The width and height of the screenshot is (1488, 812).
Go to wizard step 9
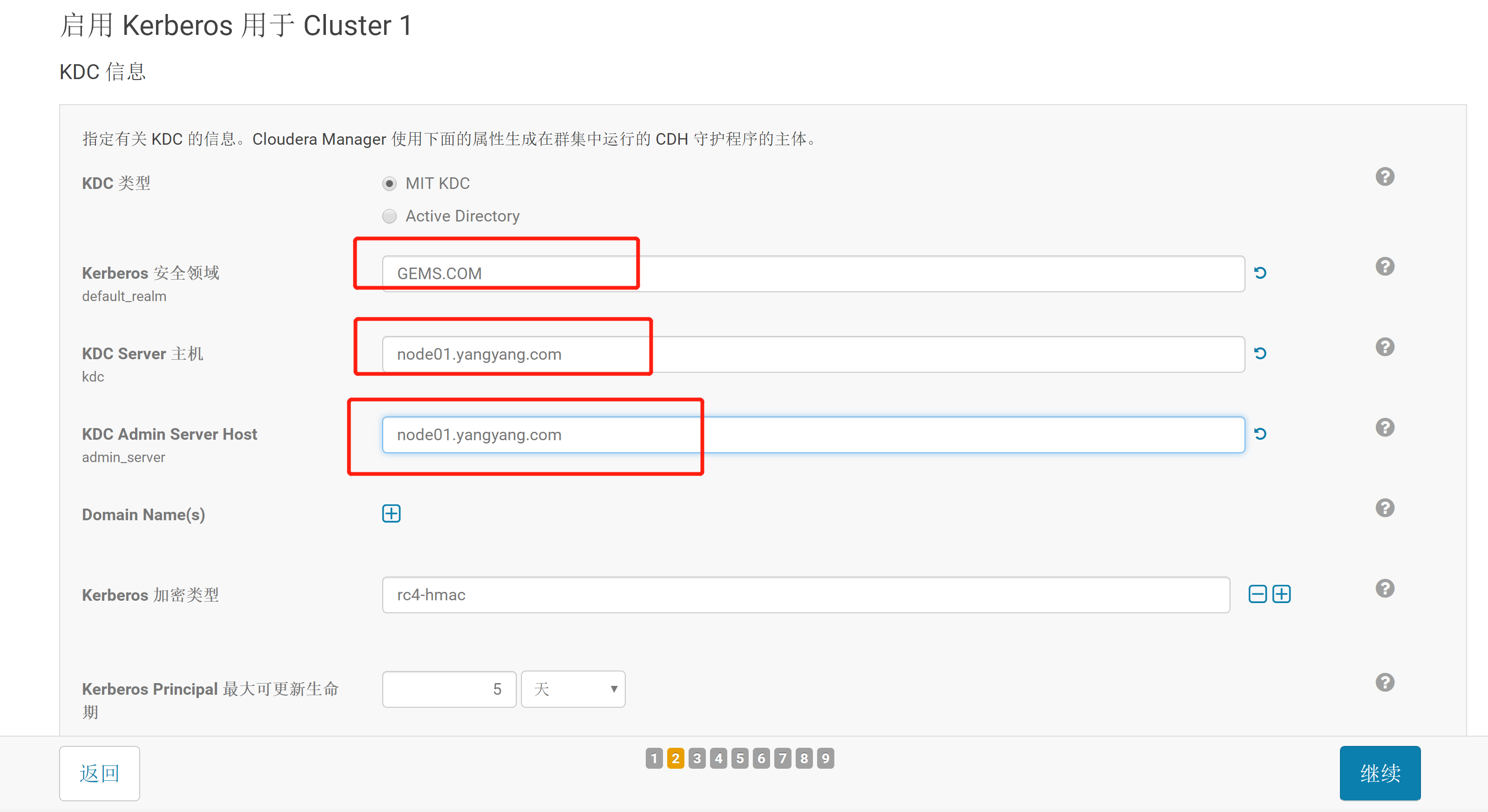click(825, 758)
